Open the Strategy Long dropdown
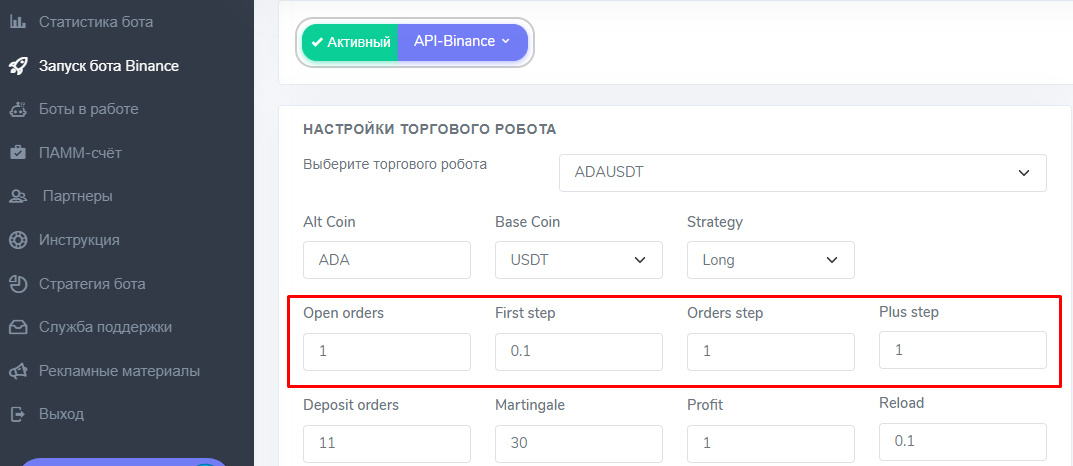The width and height of the screenshot is (1073, 466). [x=770, y=260]
